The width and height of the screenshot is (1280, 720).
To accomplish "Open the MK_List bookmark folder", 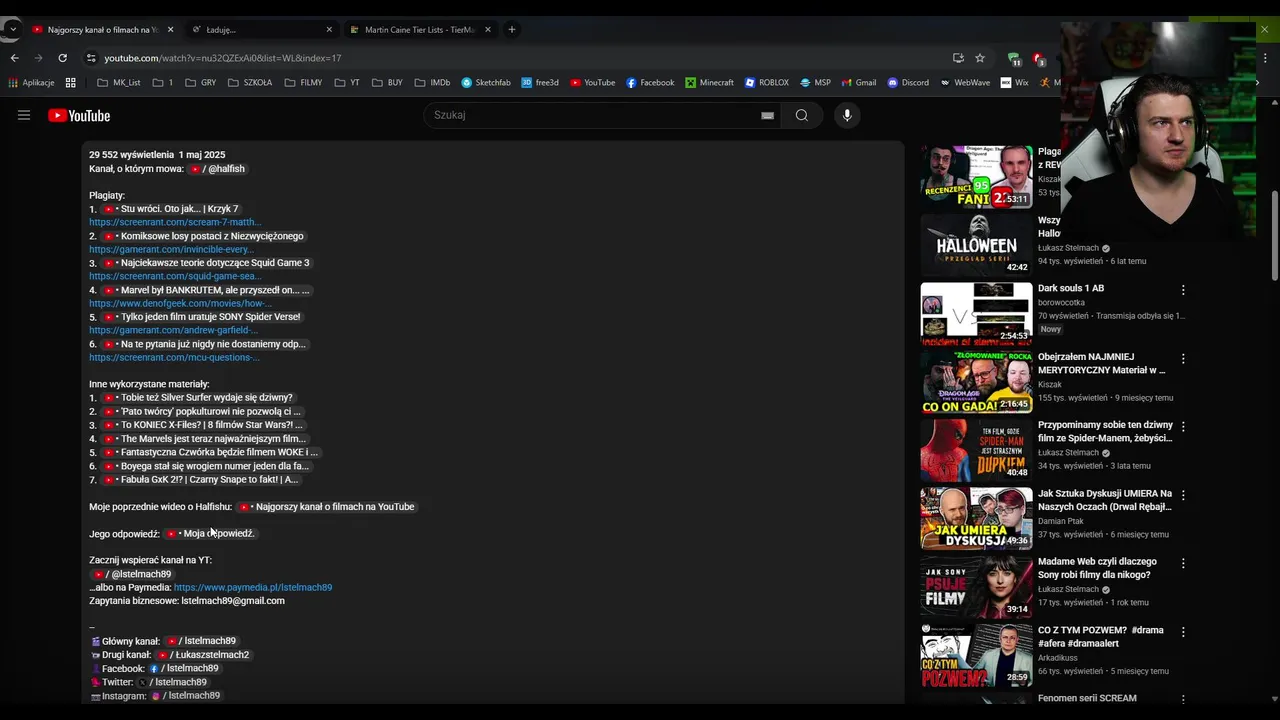I will point(118,83).
